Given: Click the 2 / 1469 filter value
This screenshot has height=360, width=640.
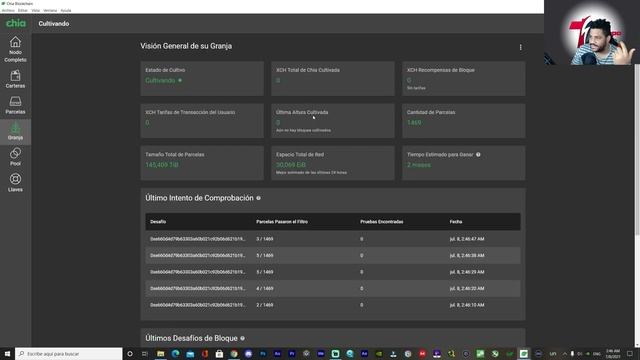Looking at the screenshot, I should coord(265,305).
